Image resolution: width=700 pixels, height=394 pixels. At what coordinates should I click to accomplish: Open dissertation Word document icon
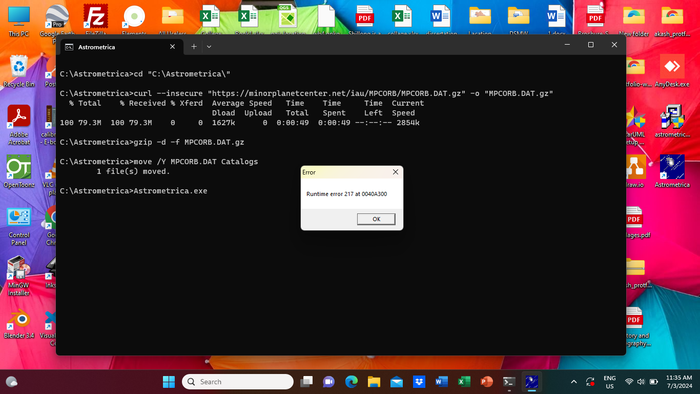point(441,20)
